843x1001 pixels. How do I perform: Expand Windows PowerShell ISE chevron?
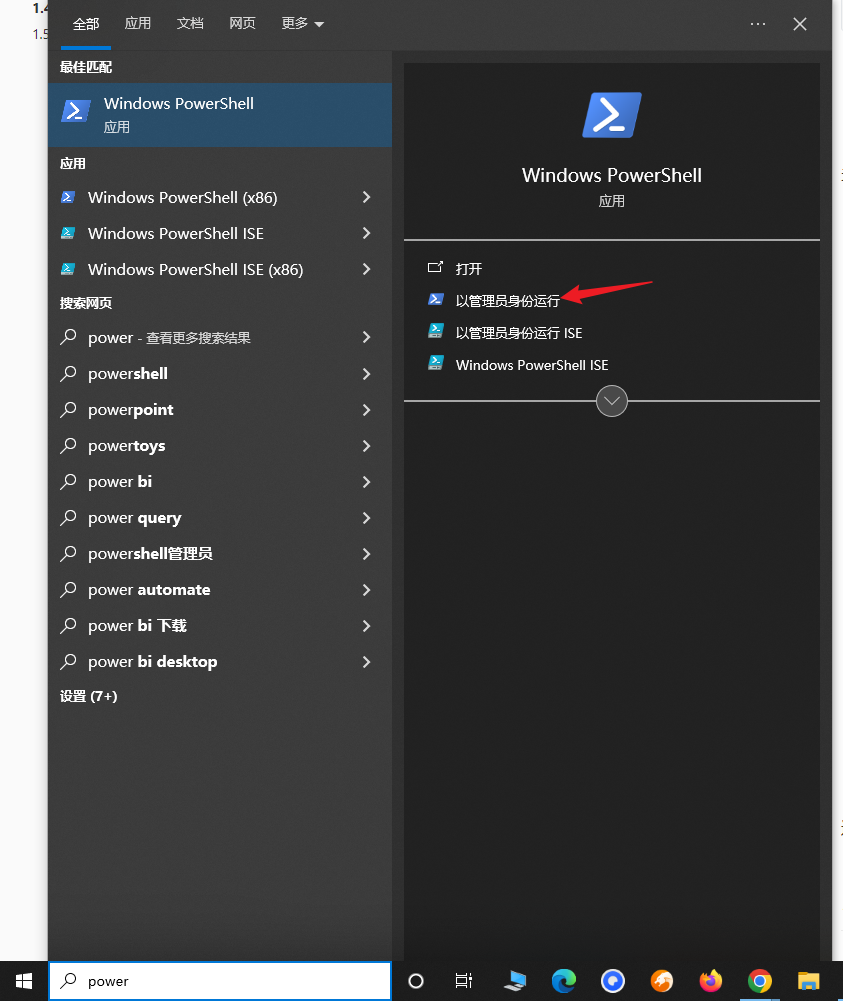tap(366, 234)
